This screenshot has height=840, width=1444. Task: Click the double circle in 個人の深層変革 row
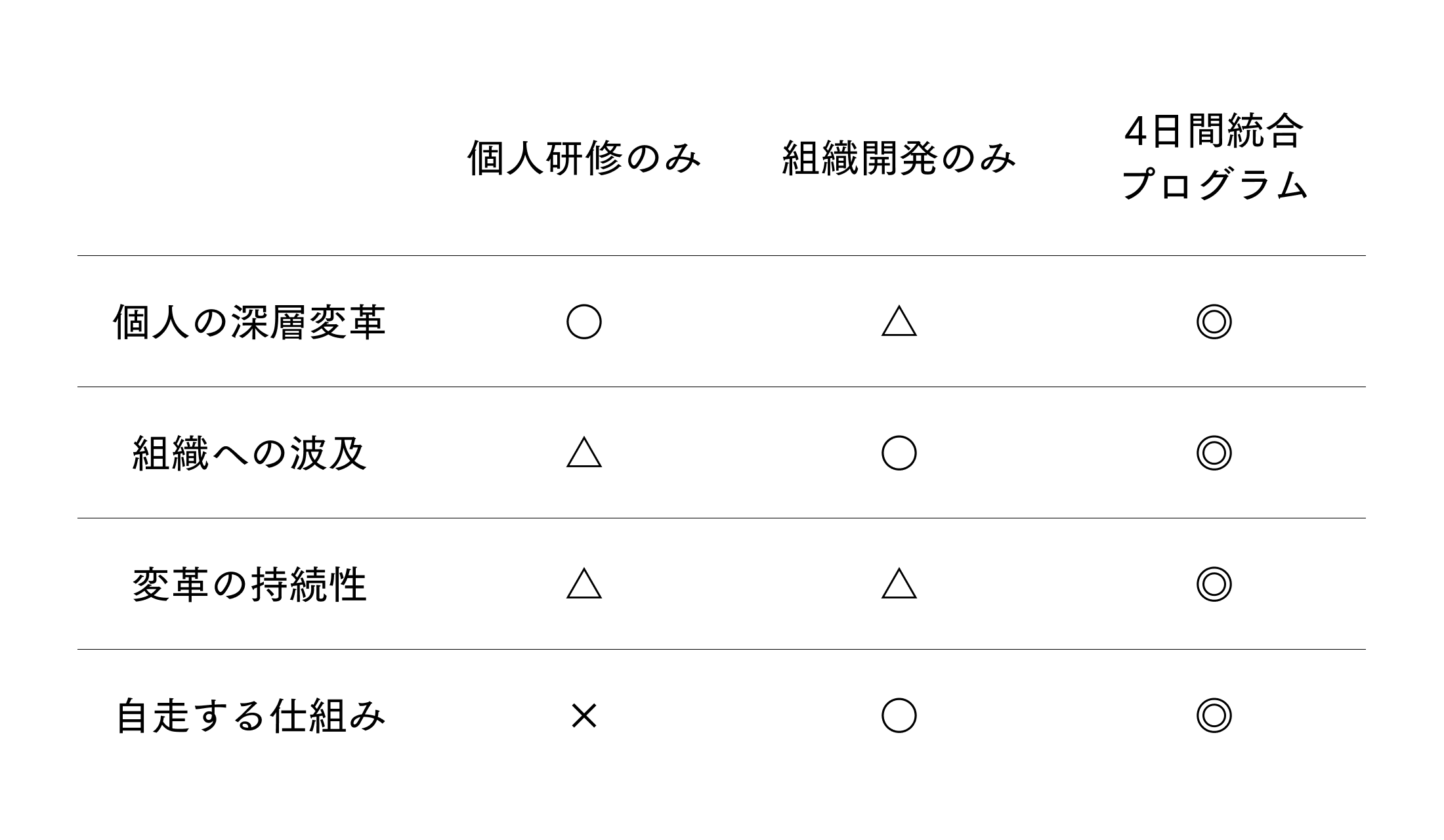[1214, 322]
